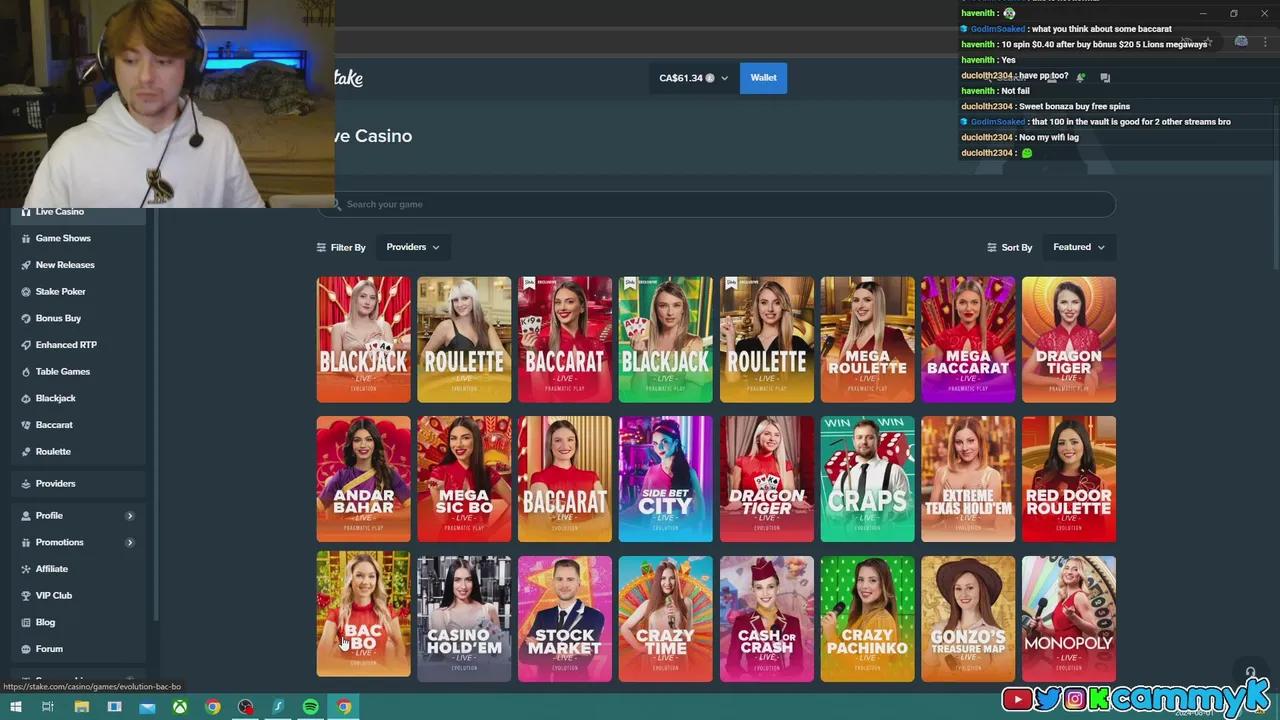Click the Stake Poker chip icon

click(x=26, y=292)
